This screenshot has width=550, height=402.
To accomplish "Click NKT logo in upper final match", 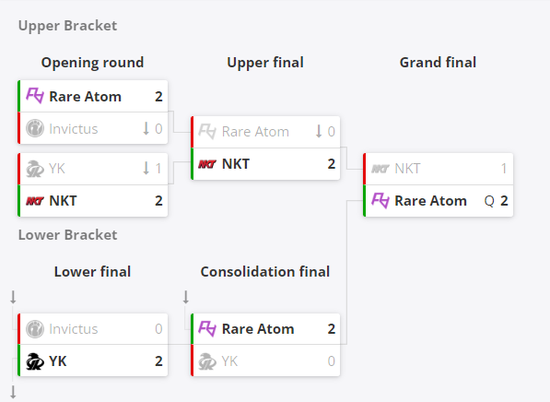I will coord(208,164).
